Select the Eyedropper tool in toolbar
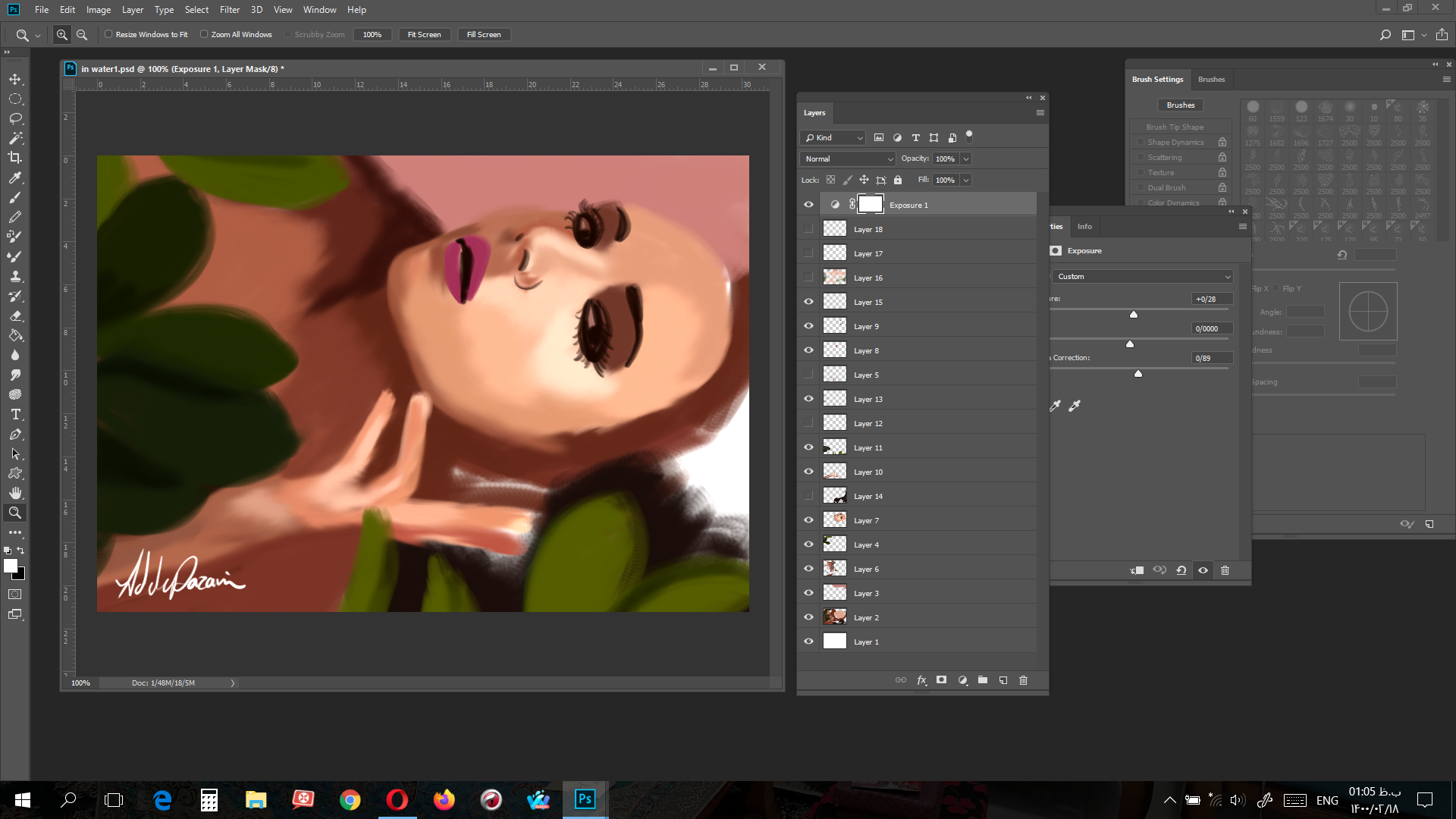 [15, 177]
